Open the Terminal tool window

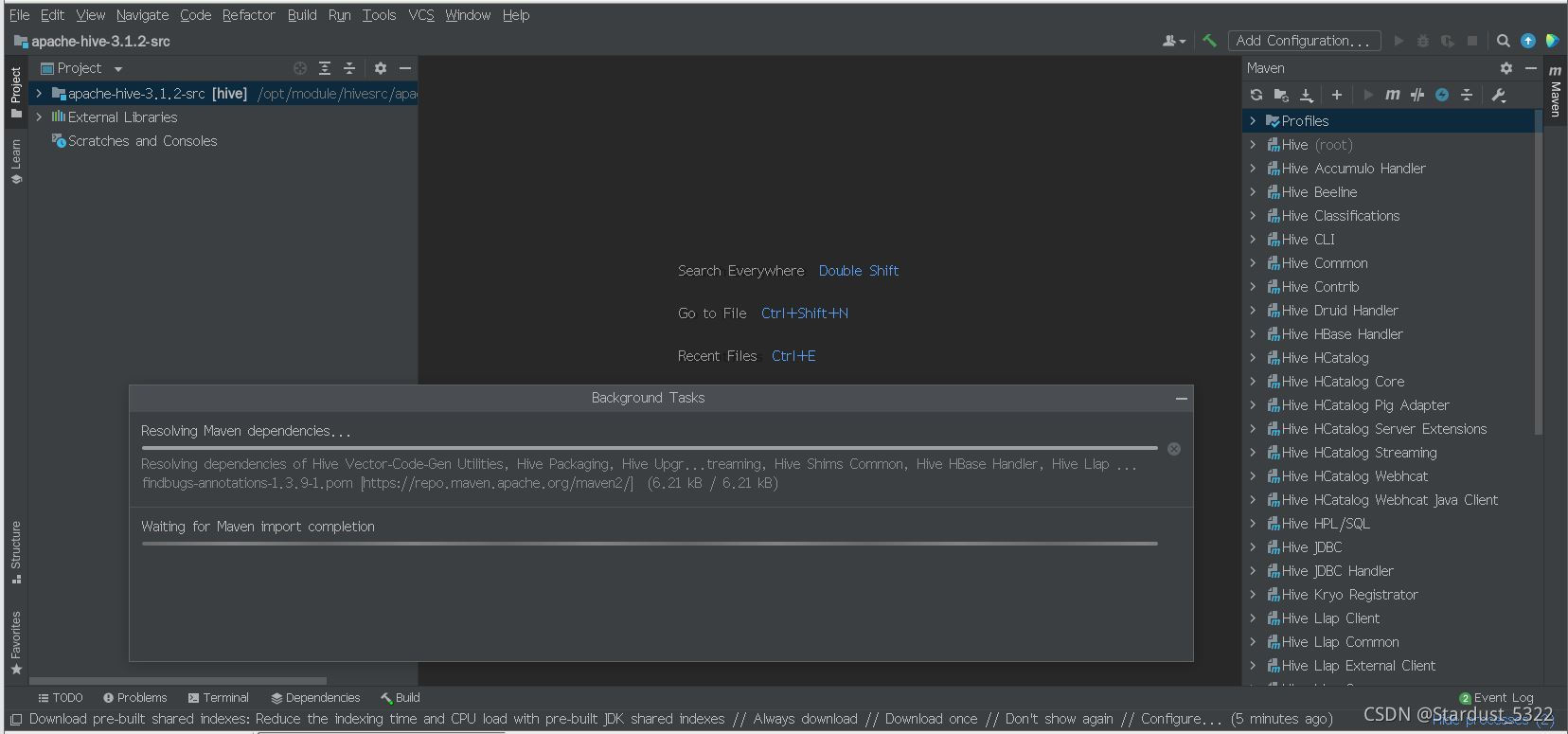pyautogui.click(x=218, y=698)
